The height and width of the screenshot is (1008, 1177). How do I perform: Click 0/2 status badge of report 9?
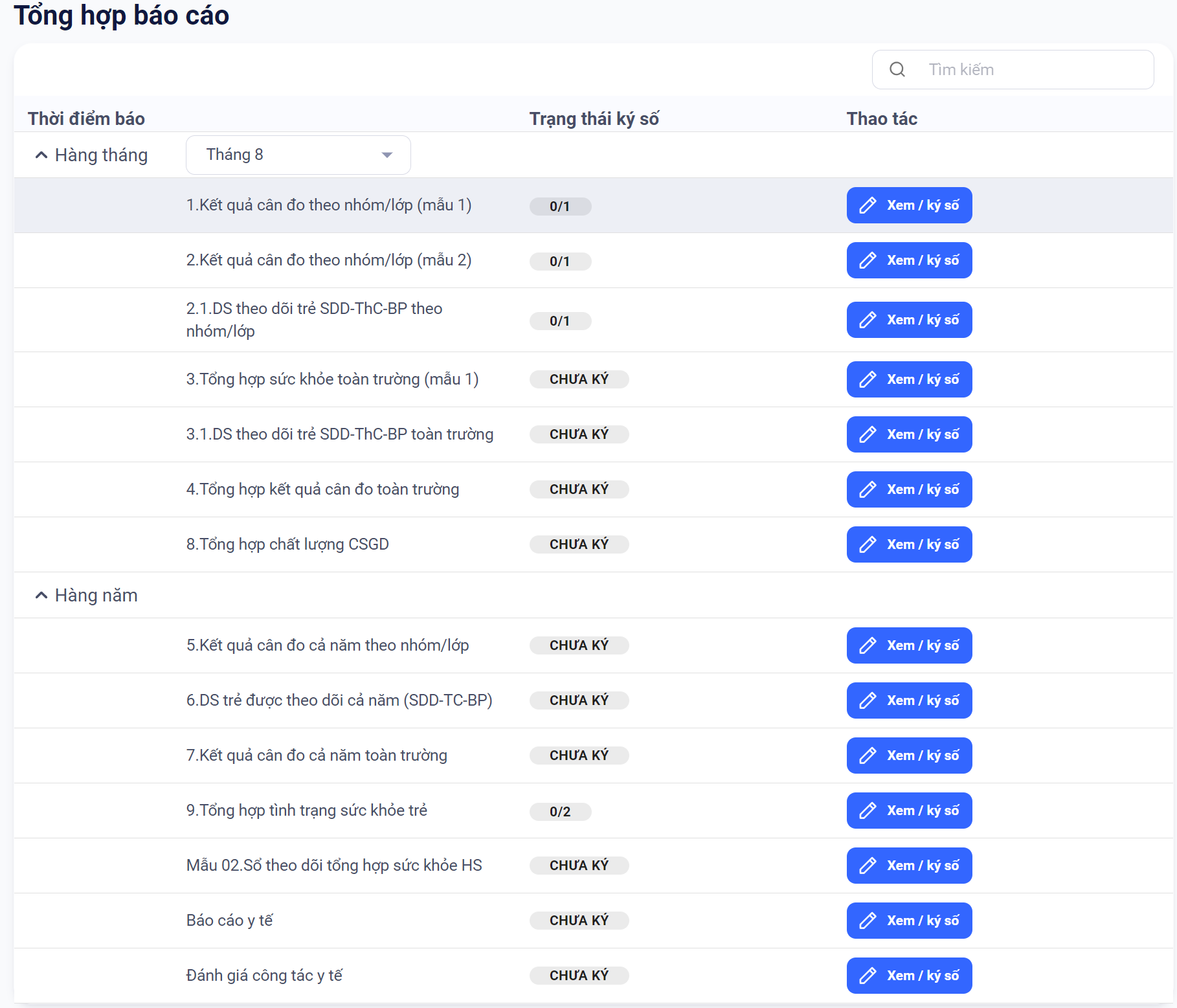click(x=560, y=811)
